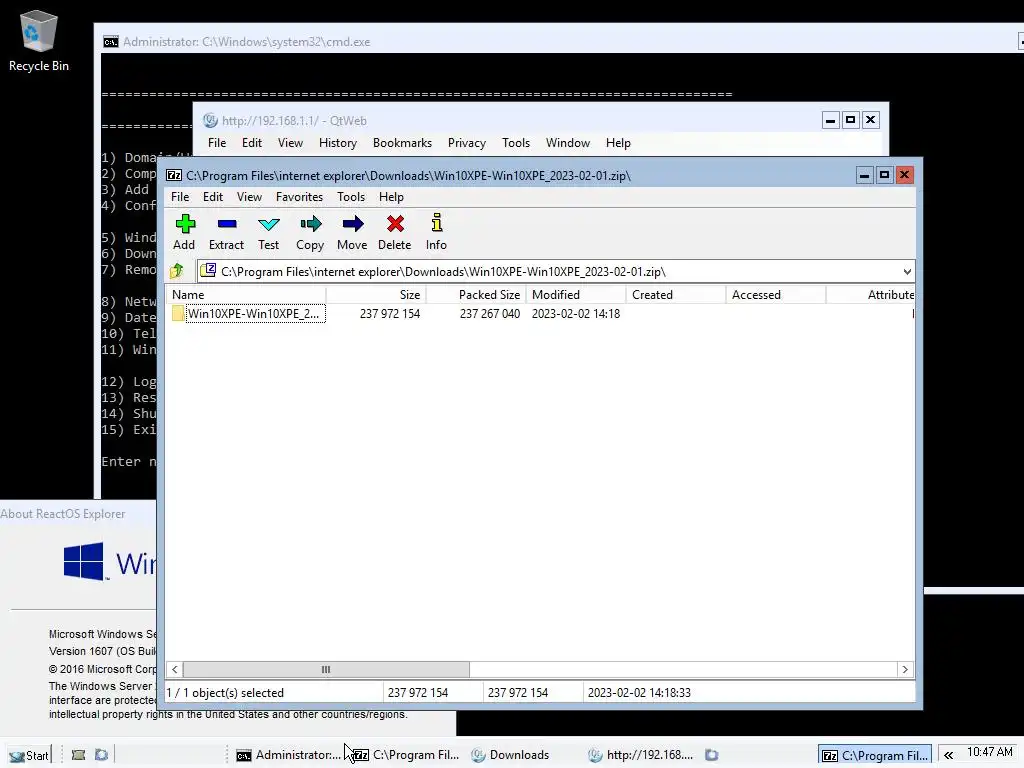Click the Start button on taskbar
The width and height of the screenshot is (1024, 768).
click(29, 755)
